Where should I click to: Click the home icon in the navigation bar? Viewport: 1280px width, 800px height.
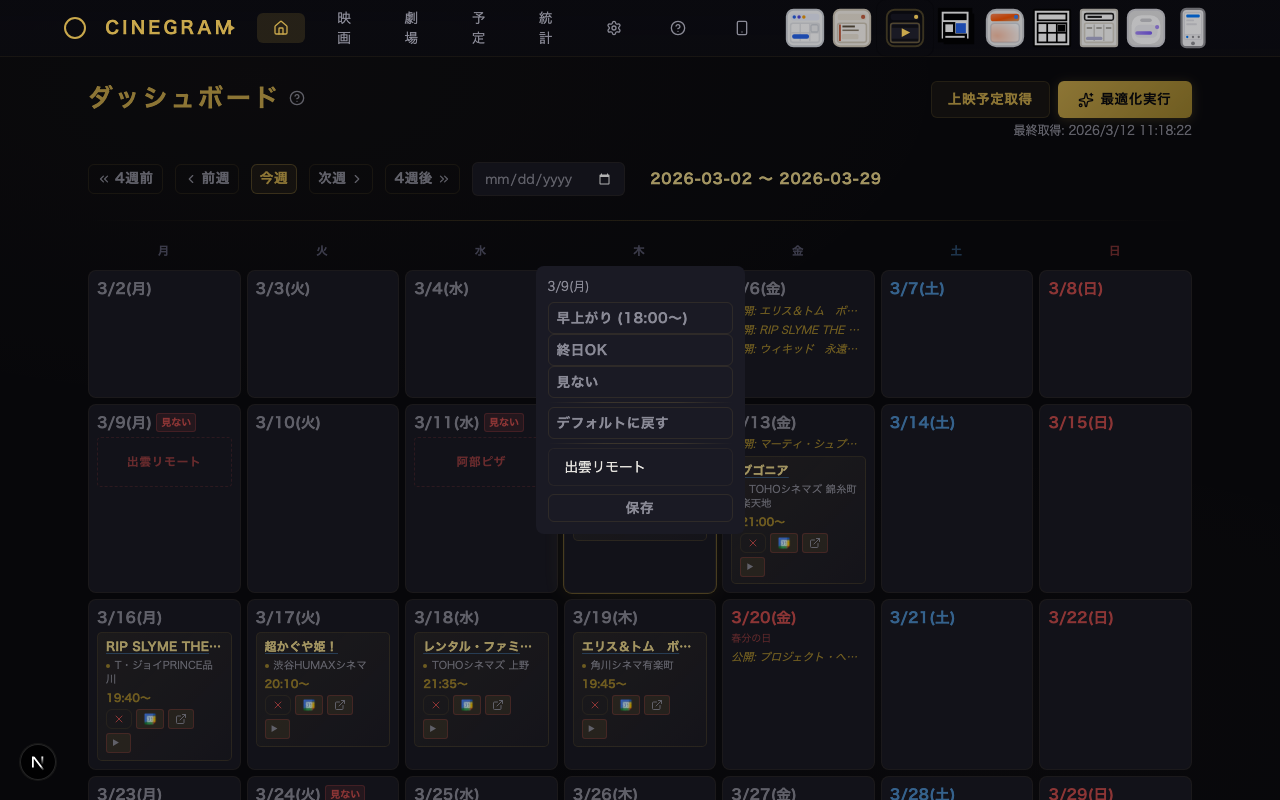(x=281, y=28)
